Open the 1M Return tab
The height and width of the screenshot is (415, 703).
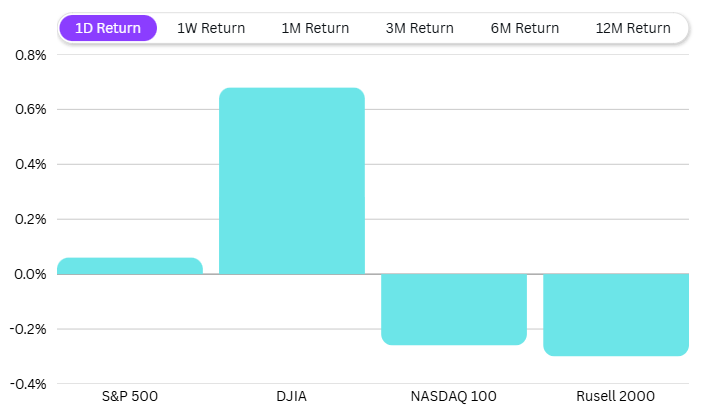315,28
